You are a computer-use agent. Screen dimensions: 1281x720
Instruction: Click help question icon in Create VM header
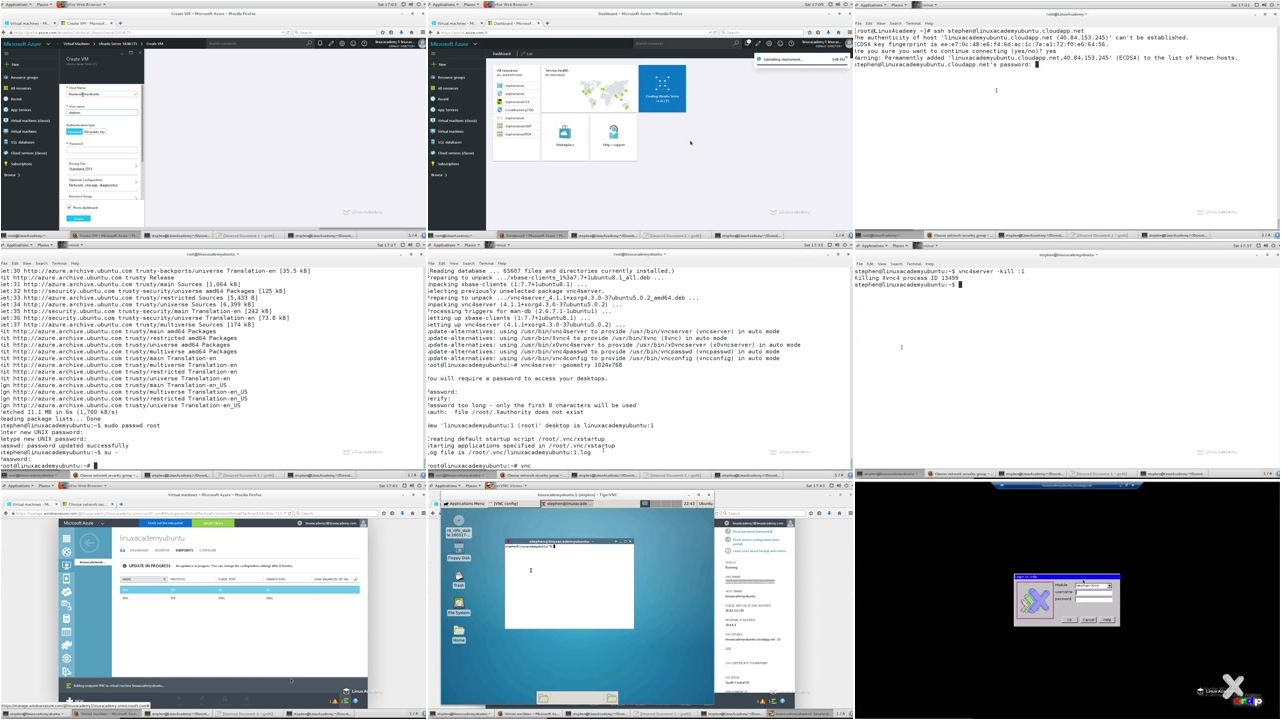[x=364, y=43]
